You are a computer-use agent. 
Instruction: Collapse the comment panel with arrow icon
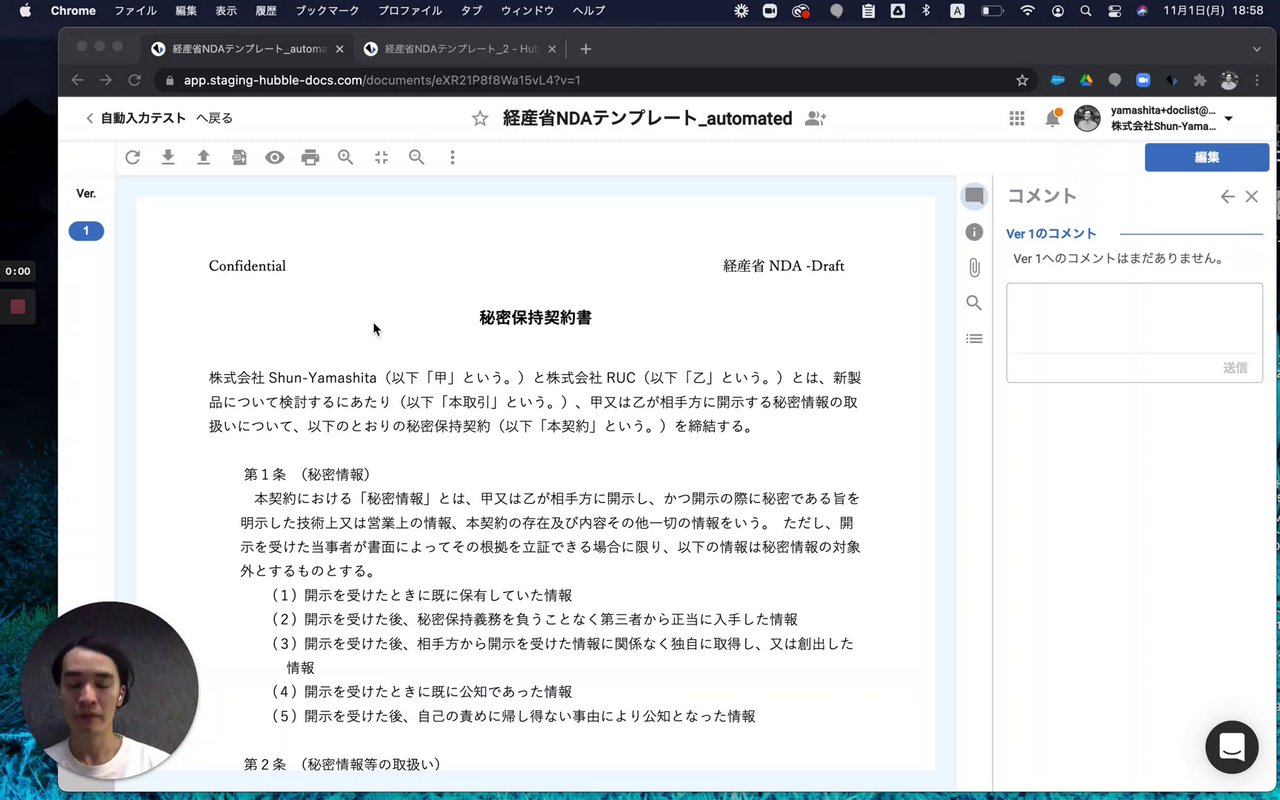[x=1227, y=197]
